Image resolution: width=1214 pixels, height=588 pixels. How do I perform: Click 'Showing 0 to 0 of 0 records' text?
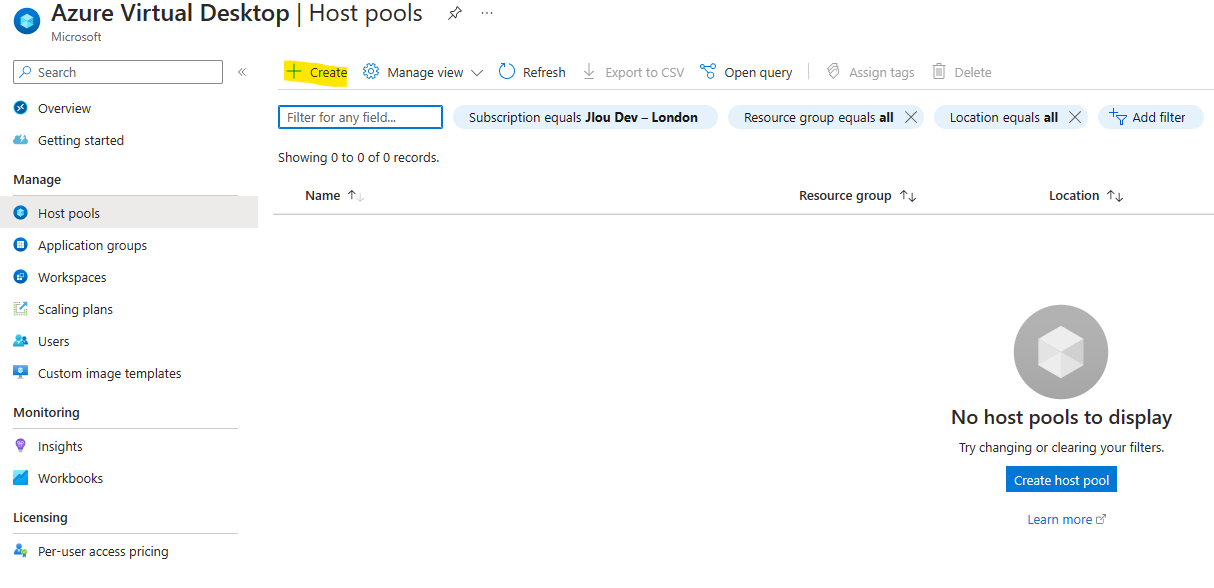358,157
